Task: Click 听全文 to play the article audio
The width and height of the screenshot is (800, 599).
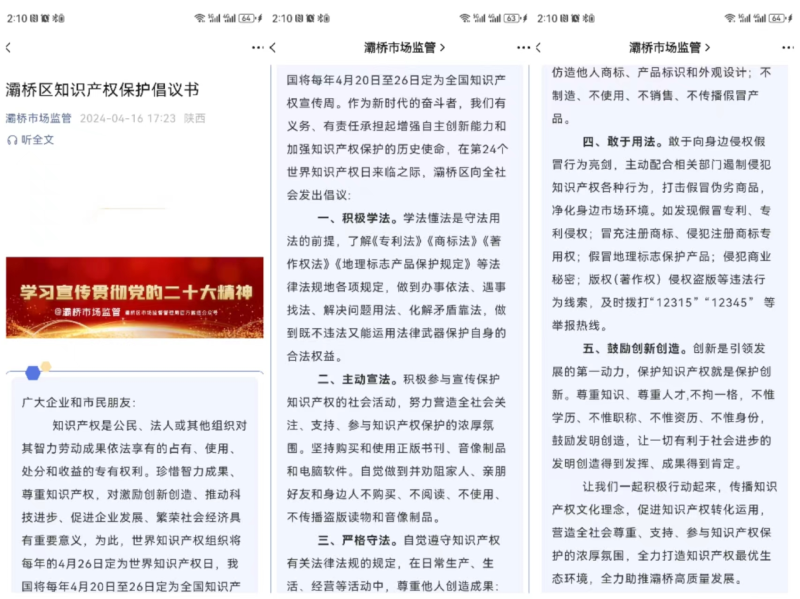Action: pyautogui.click(x=38, y=140)
